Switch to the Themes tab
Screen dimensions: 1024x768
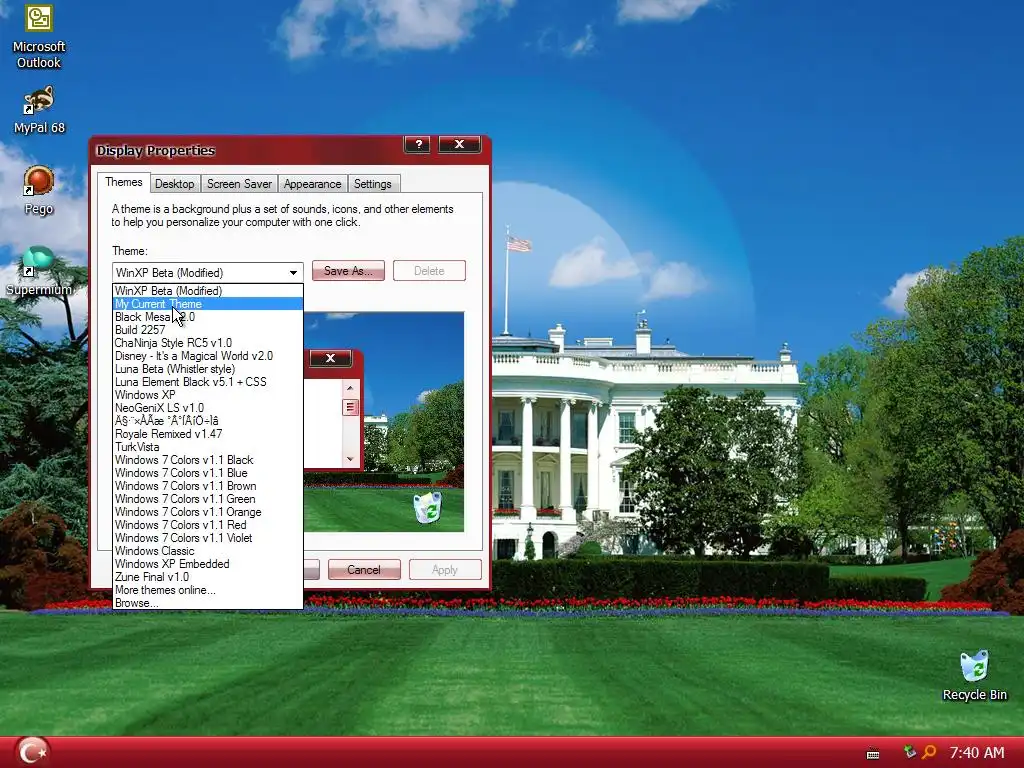pyautogui.click(x=123, y=182)
